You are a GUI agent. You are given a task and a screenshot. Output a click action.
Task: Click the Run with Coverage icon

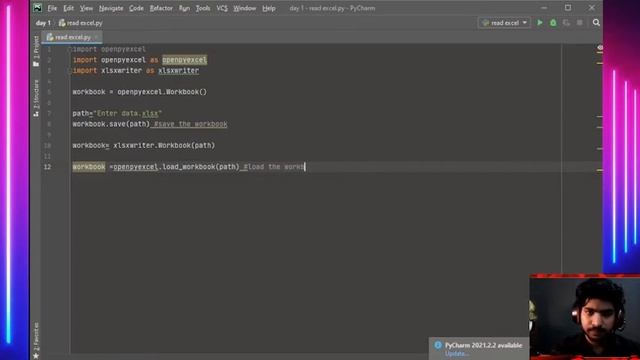[x=566, y=23]
